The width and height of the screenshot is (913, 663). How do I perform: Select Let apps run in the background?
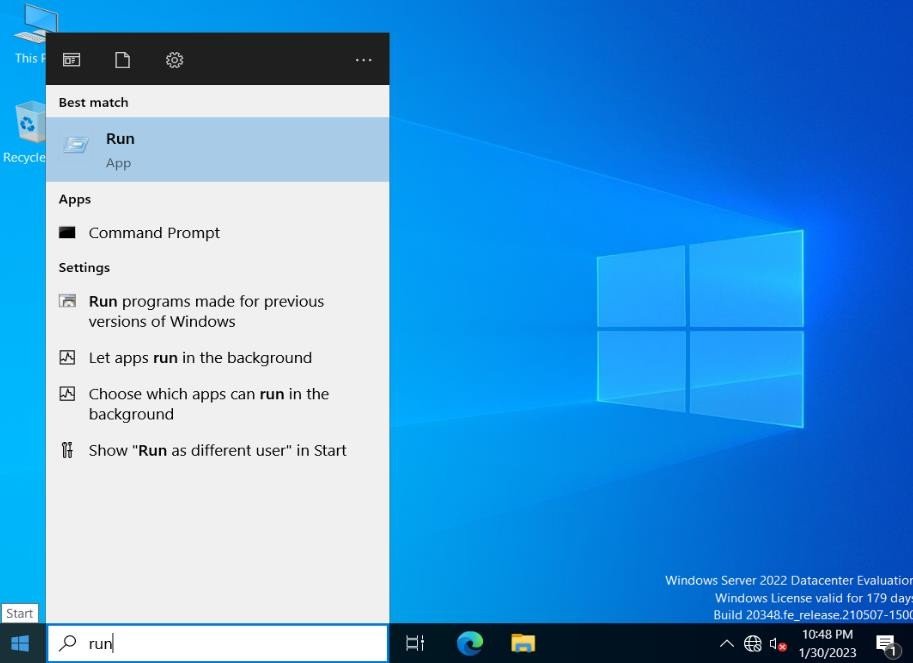[217, 357]
